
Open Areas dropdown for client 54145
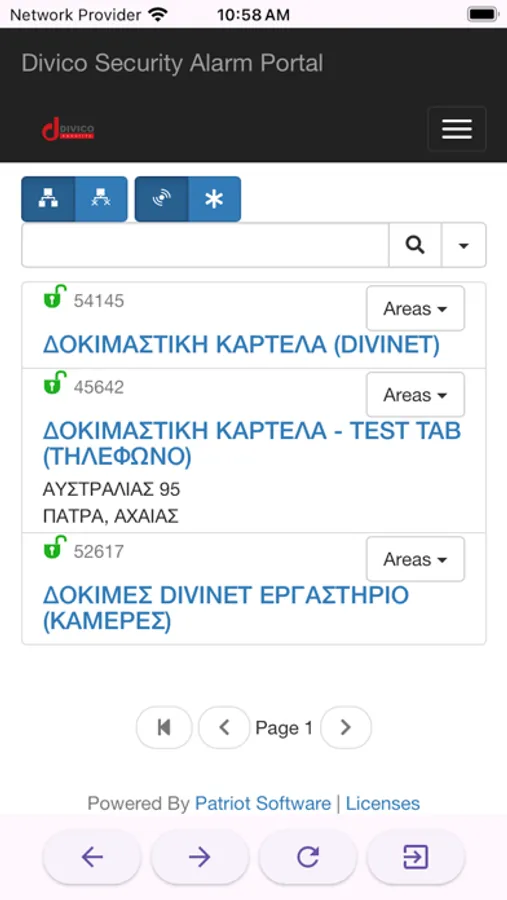point(415,309)
